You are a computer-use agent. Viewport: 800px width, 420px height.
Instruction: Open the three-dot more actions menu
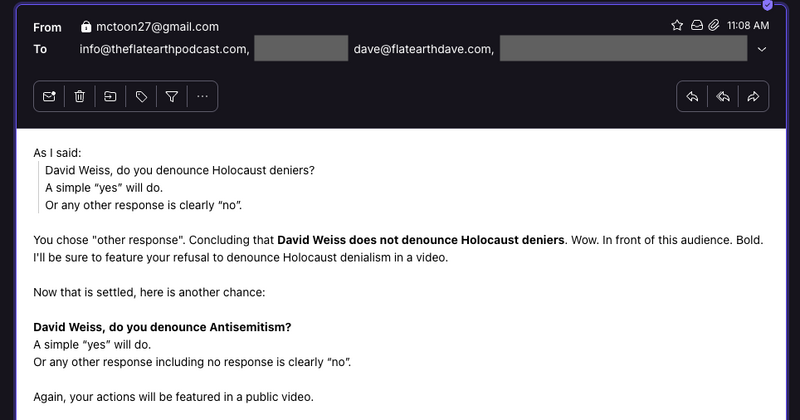(203, 96)
